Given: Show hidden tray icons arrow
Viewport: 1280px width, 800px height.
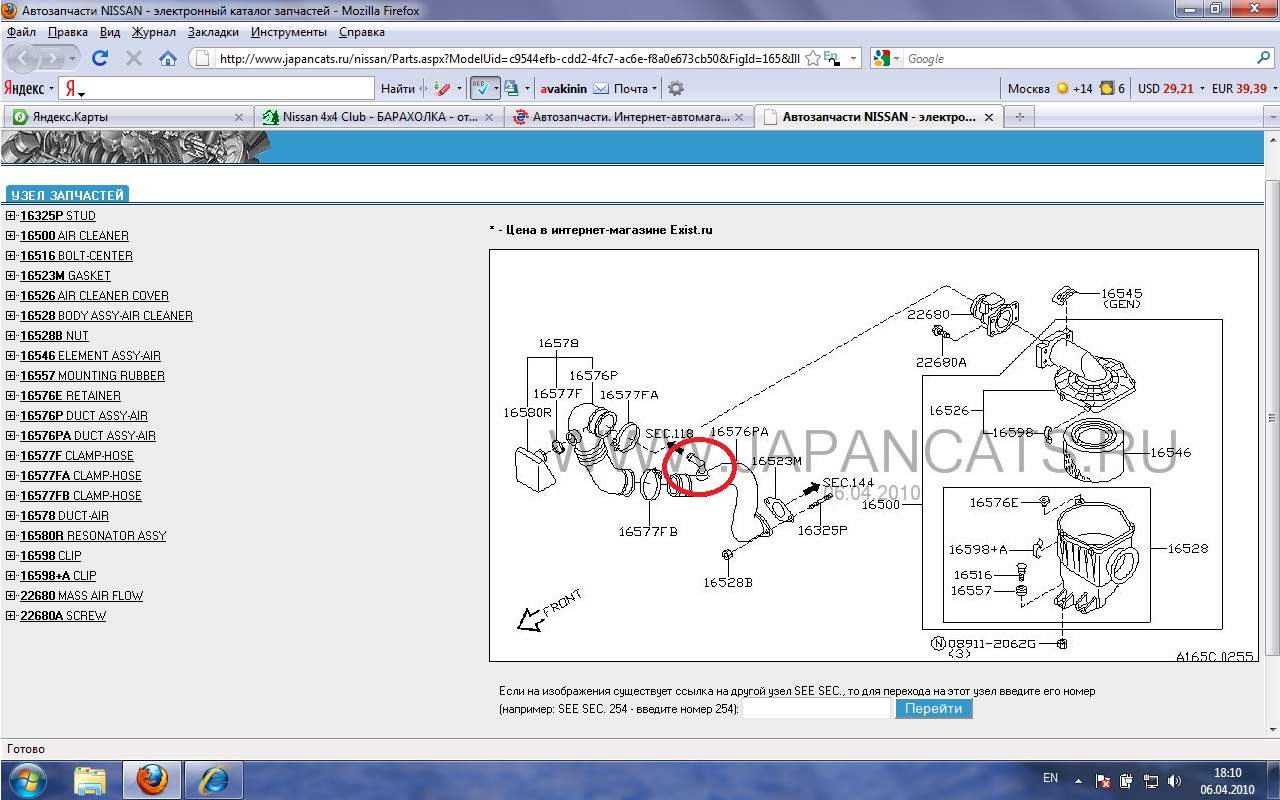Looking at the screenshot, I should pos(1078,780).
